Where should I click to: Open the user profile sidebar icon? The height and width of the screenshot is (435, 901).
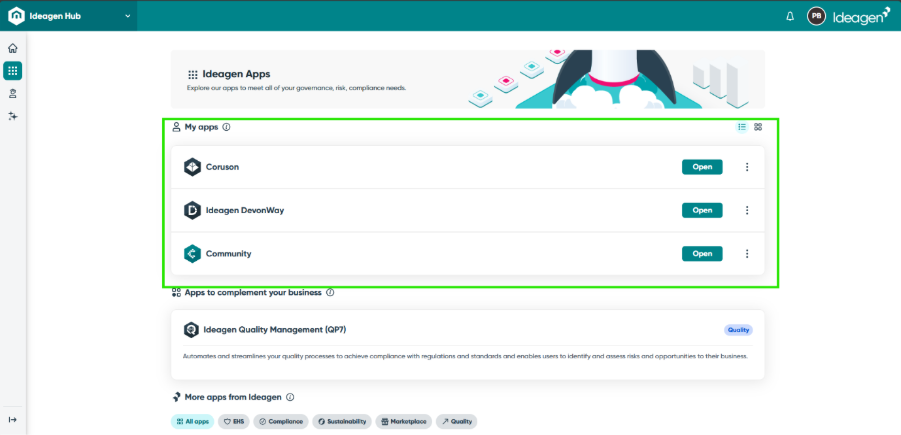[x=13, y=93]
